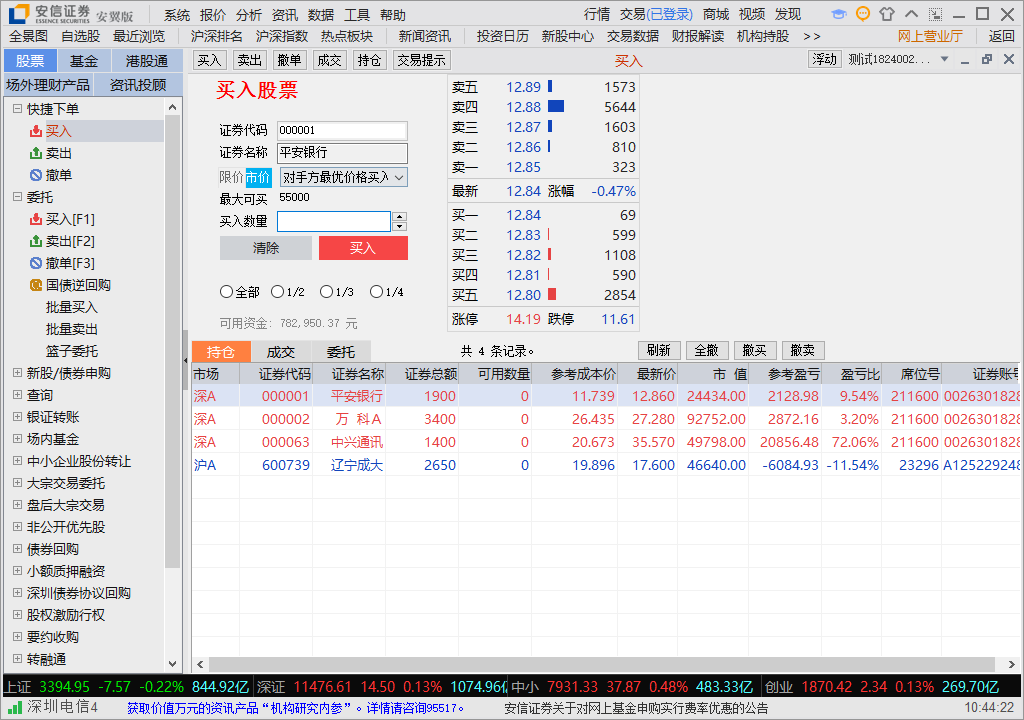Open the 交易提示 toolbar button
Viewport: 1024px width, 720px height.
421,61
